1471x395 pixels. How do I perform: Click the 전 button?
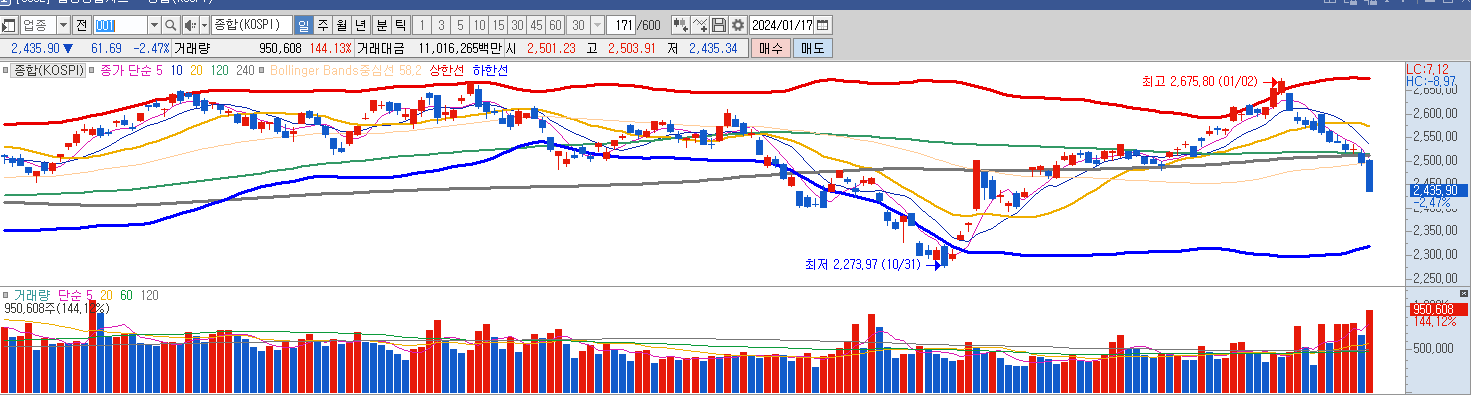click(x=81, y=25)
